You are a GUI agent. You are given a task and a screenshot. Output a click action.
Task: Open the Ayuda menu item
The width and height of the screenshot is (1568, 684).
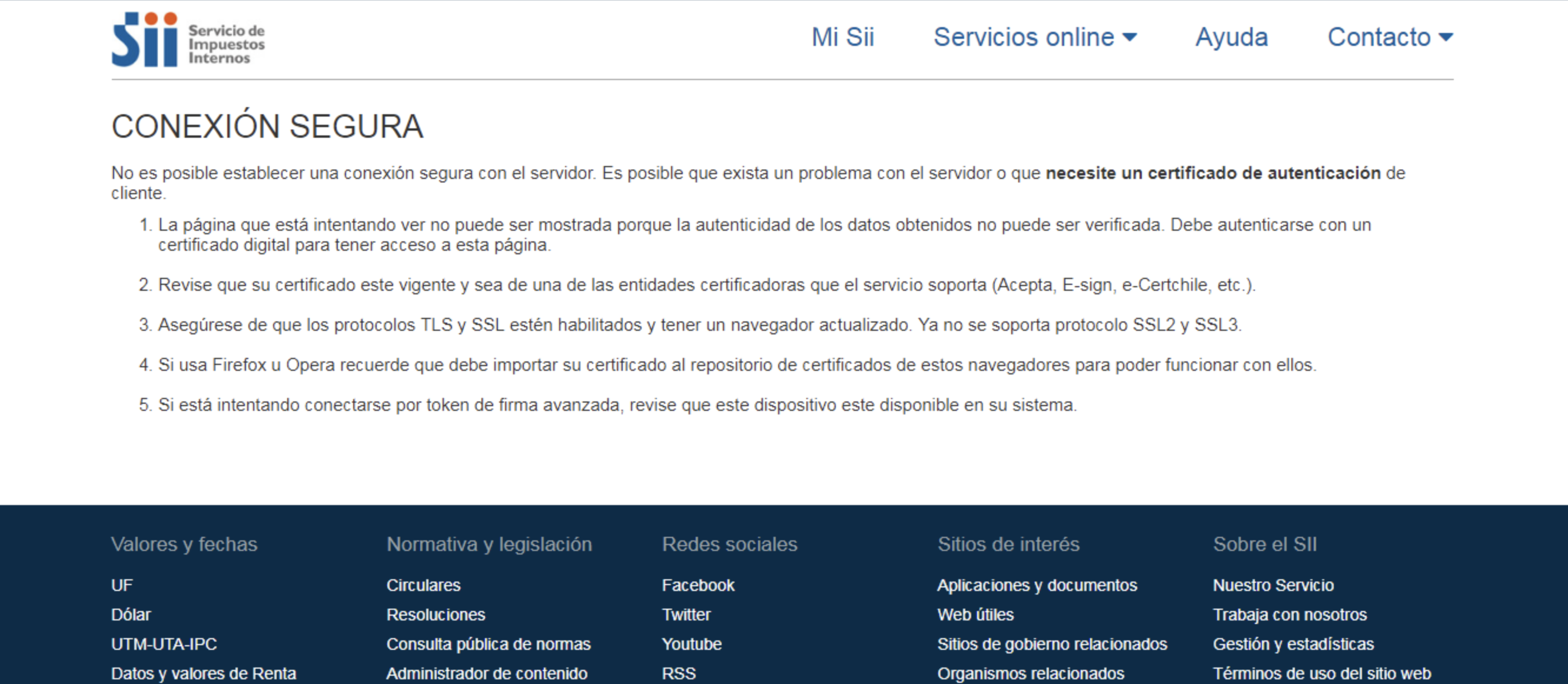(x=1231, y=37)
